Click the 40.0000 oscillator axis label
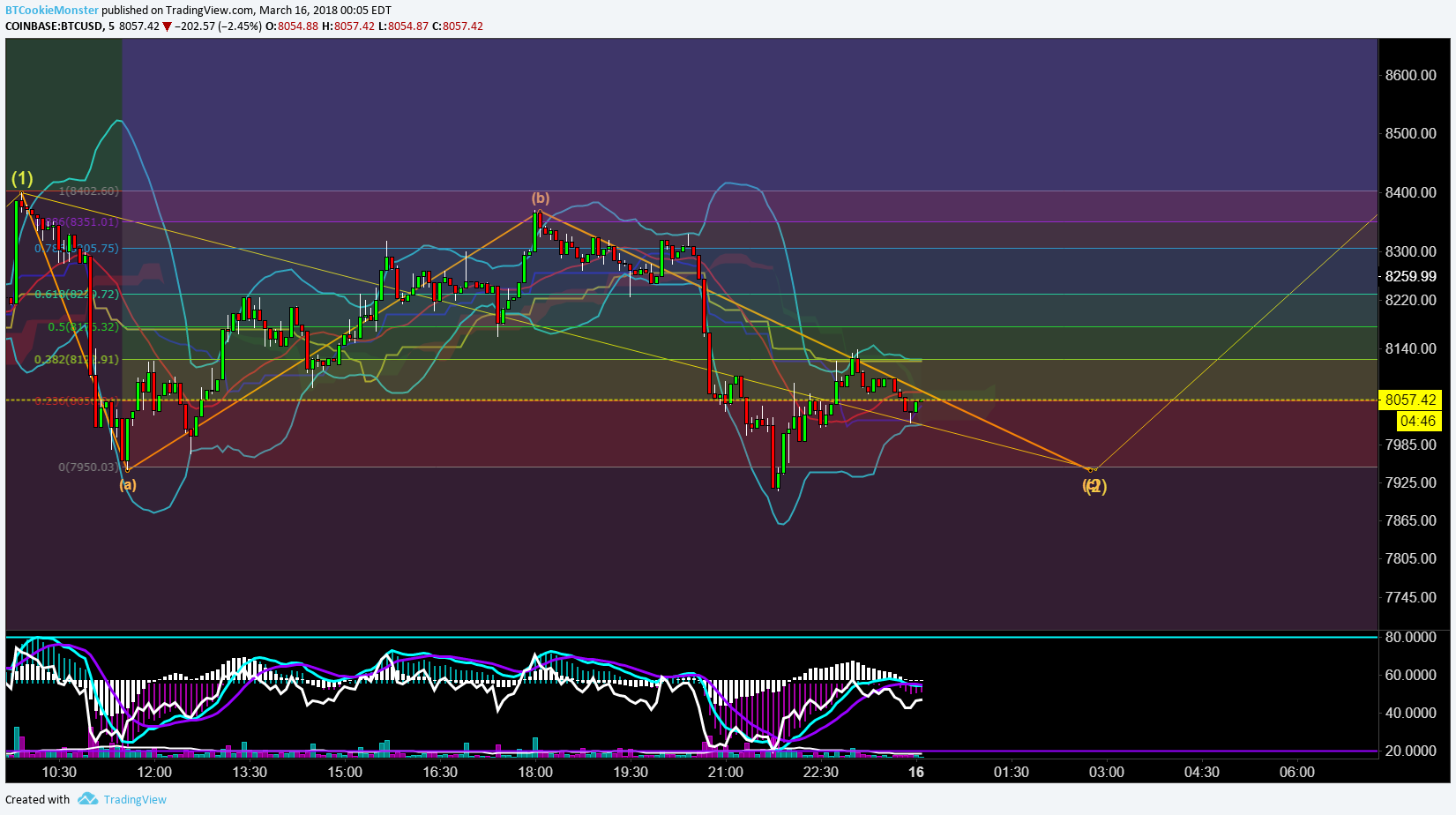 click(x=1411, y=713)
